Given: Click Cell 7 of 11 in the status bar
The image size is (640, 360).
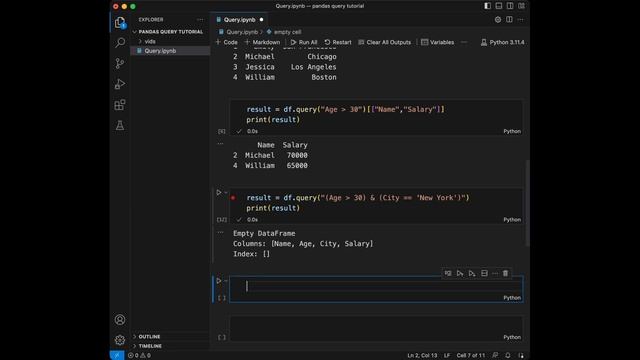Looking at the screenshot, I should 471,356.
